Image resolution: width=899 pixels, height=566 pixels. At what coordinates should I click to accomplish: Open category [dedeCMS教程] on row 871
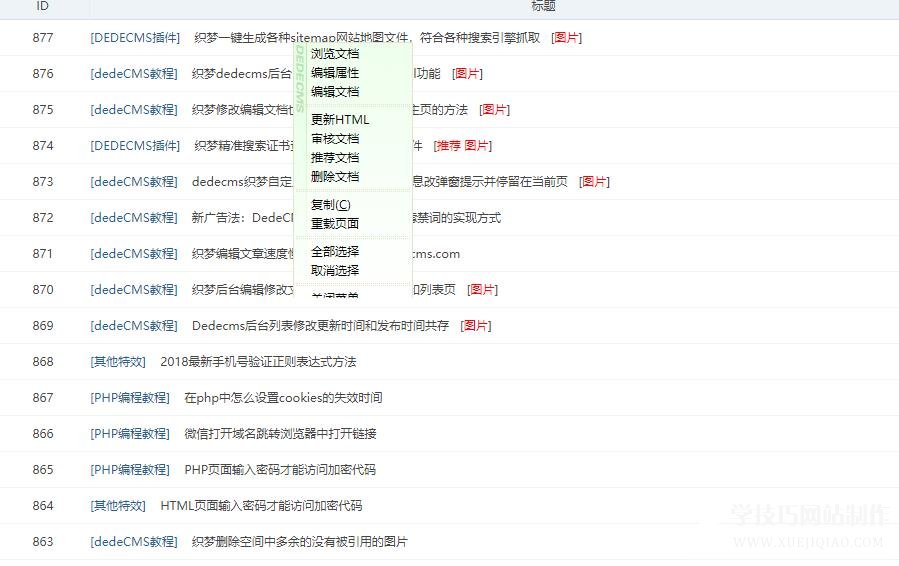point(134,254)
